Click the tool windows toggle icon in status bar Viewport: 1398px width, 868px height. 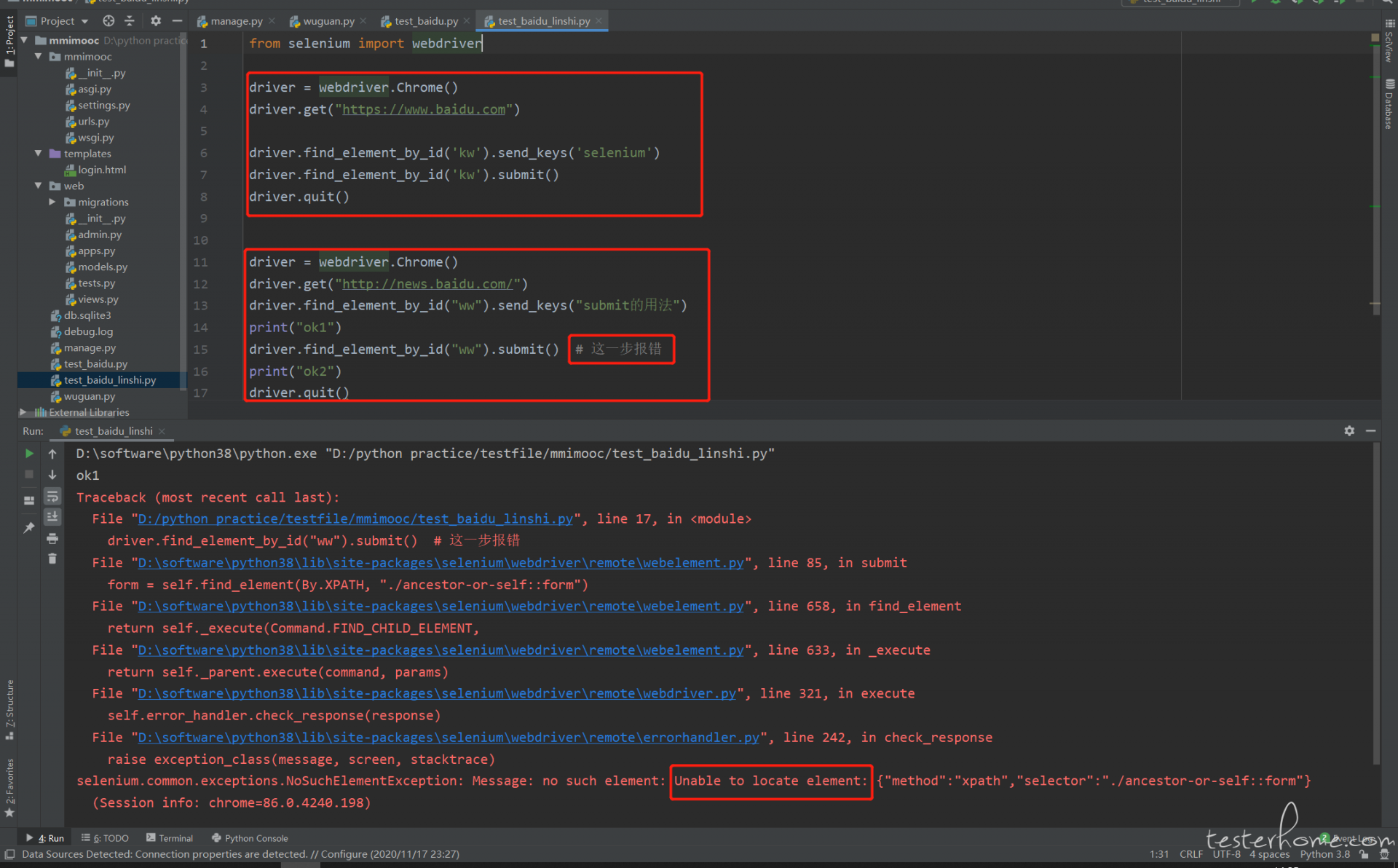9,854
